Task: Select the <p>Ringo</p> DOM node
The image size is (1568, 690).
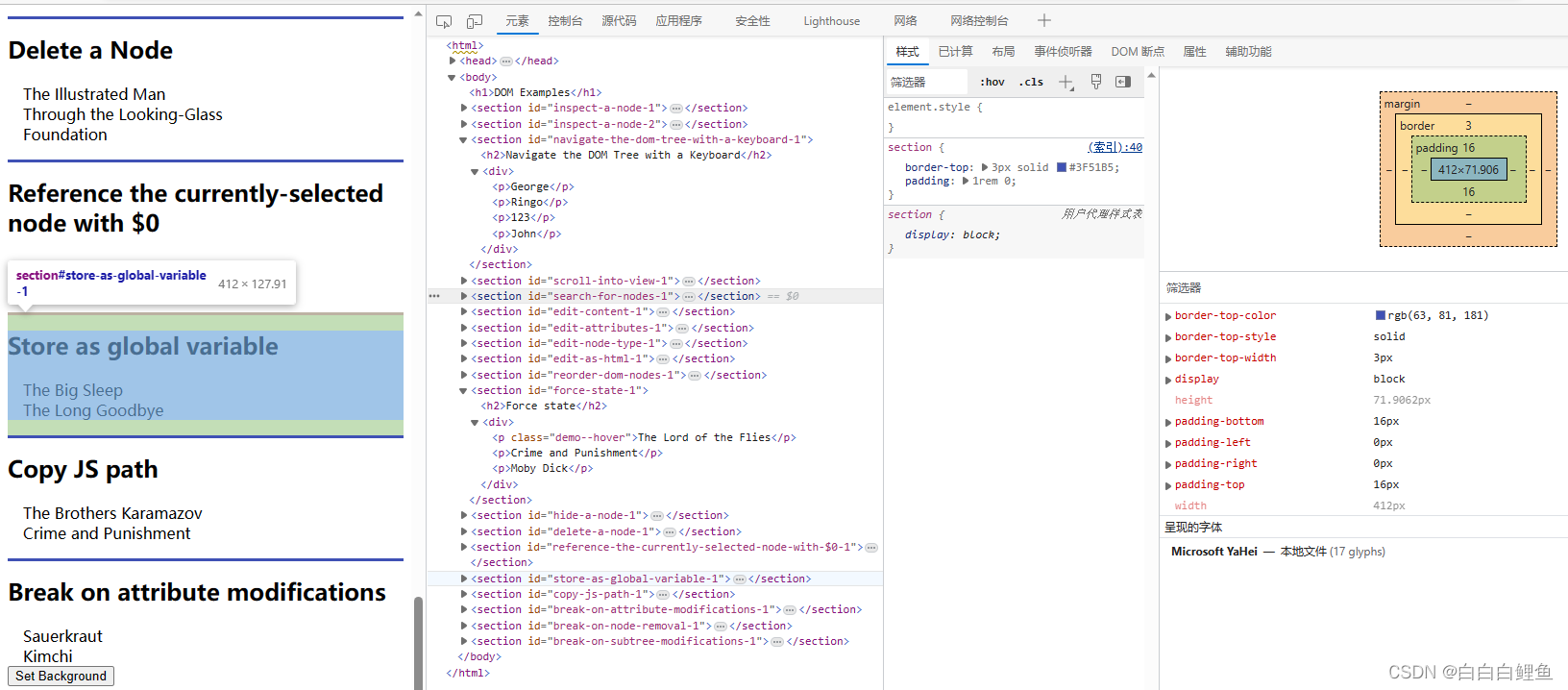Action: [x=530, y=203]
